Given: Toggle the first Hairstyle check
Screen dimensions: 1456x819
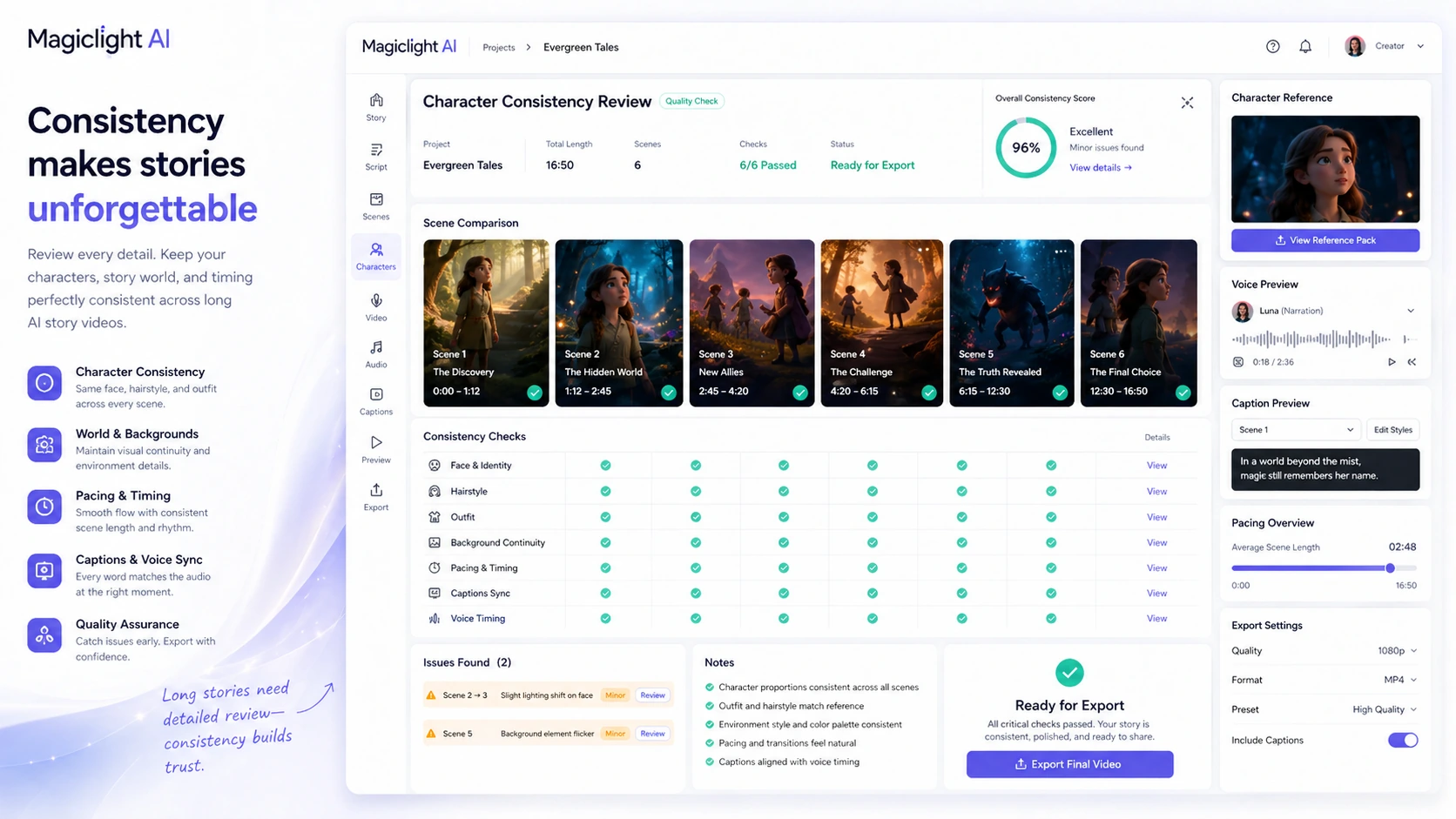Looking at the screenshot, I should pyautogui.click(x=605, y=491).
